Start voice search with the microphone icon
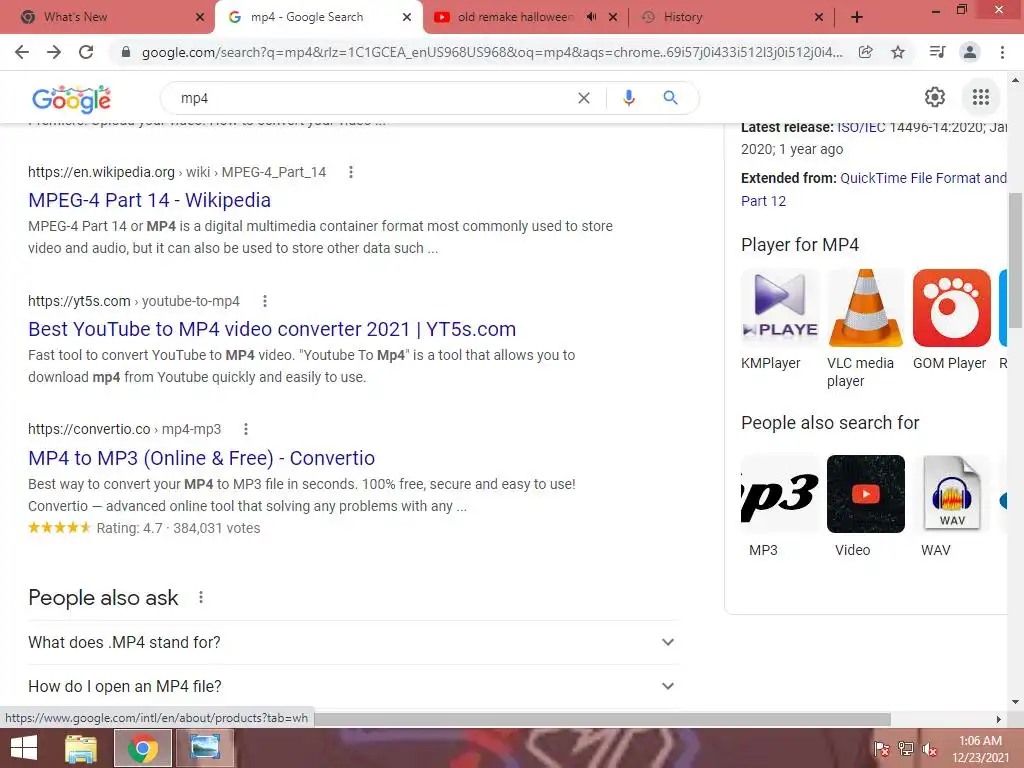 click(628, 98)
